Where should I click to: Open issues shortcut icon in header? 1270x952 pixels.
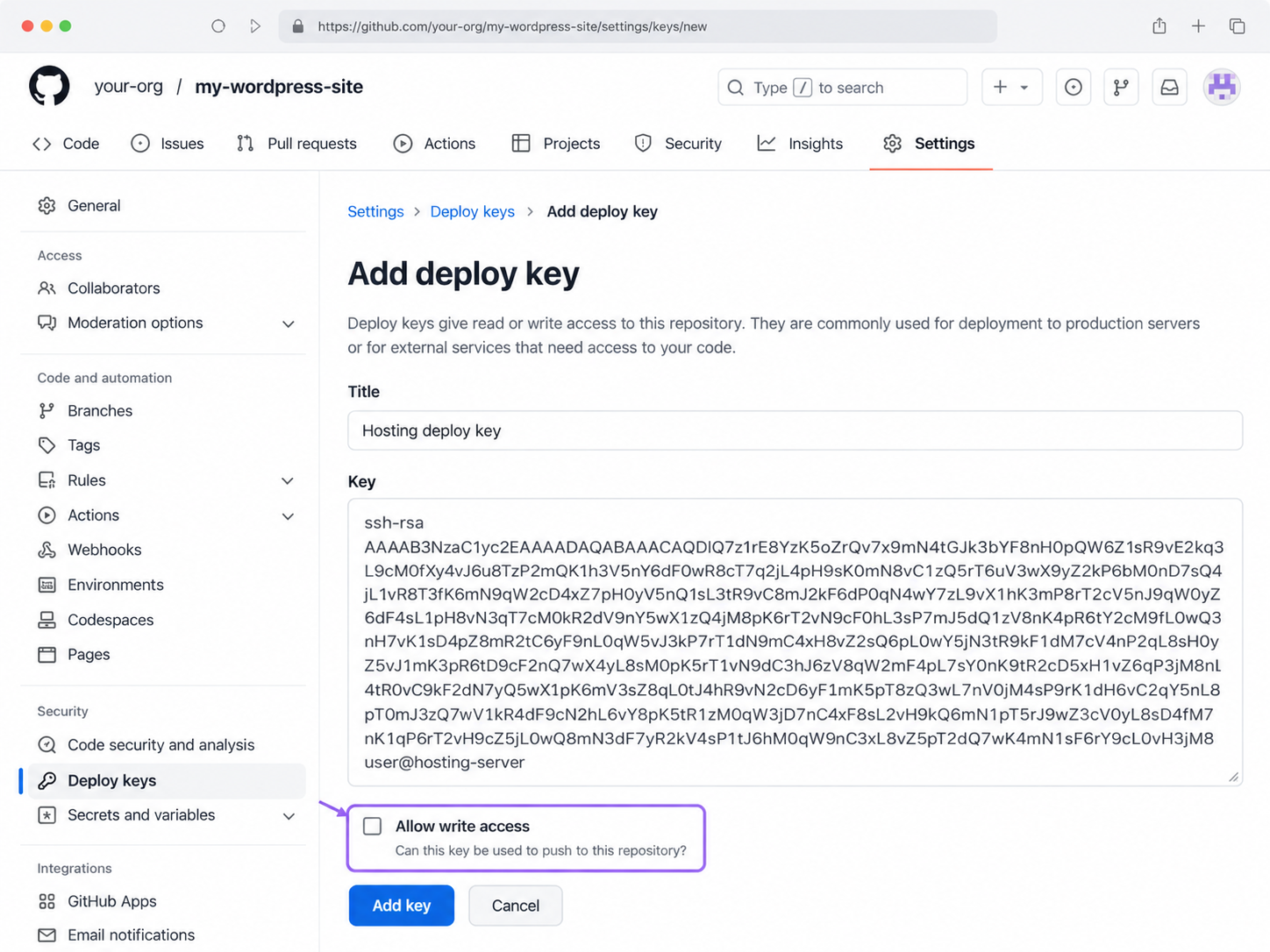tap(1073, 87)
